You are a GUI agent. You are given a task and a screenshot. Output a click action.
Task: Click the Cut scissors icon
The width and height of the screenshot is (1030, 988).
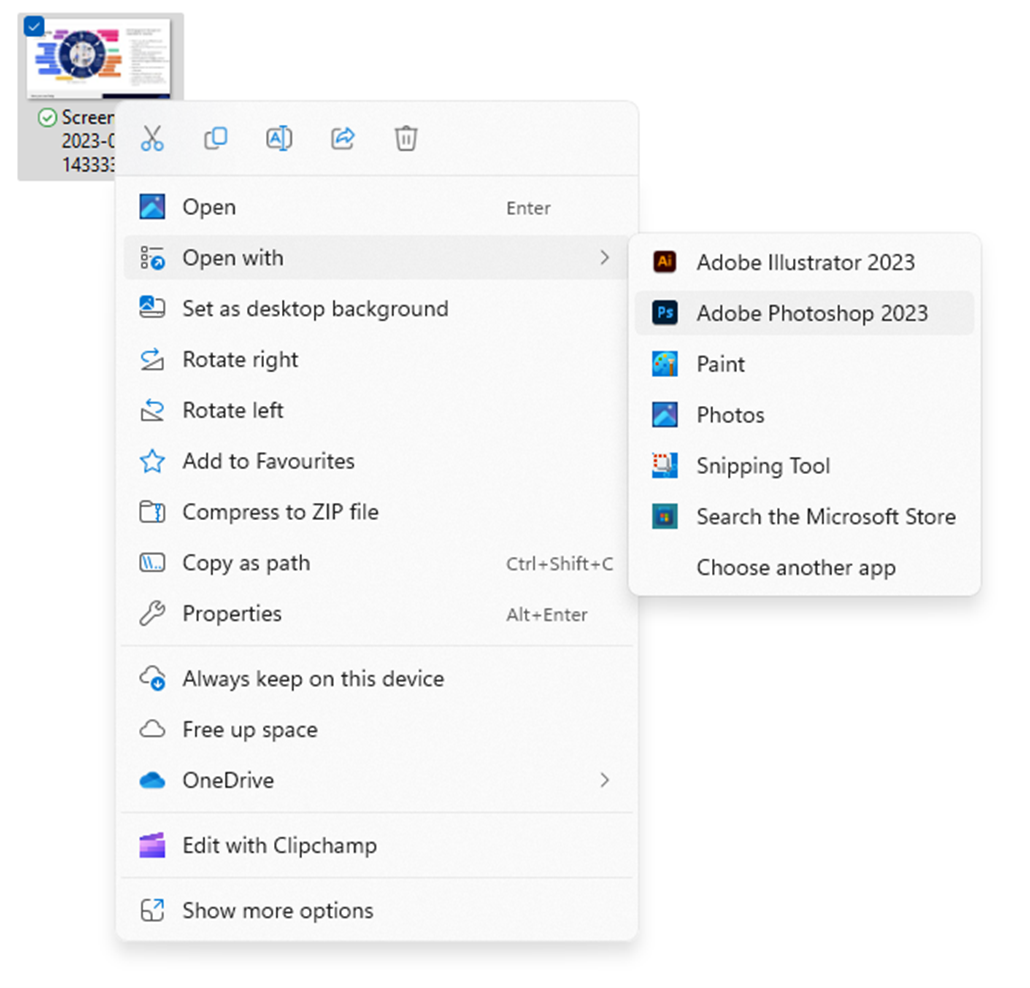(152, 138)
